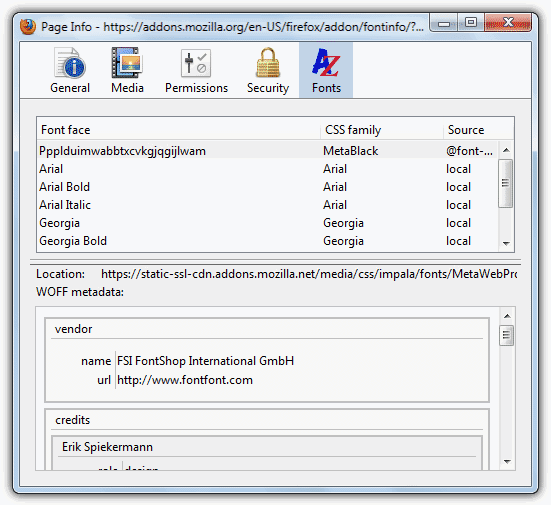Click the MetaBlack CSS family cell

[350, 151]
